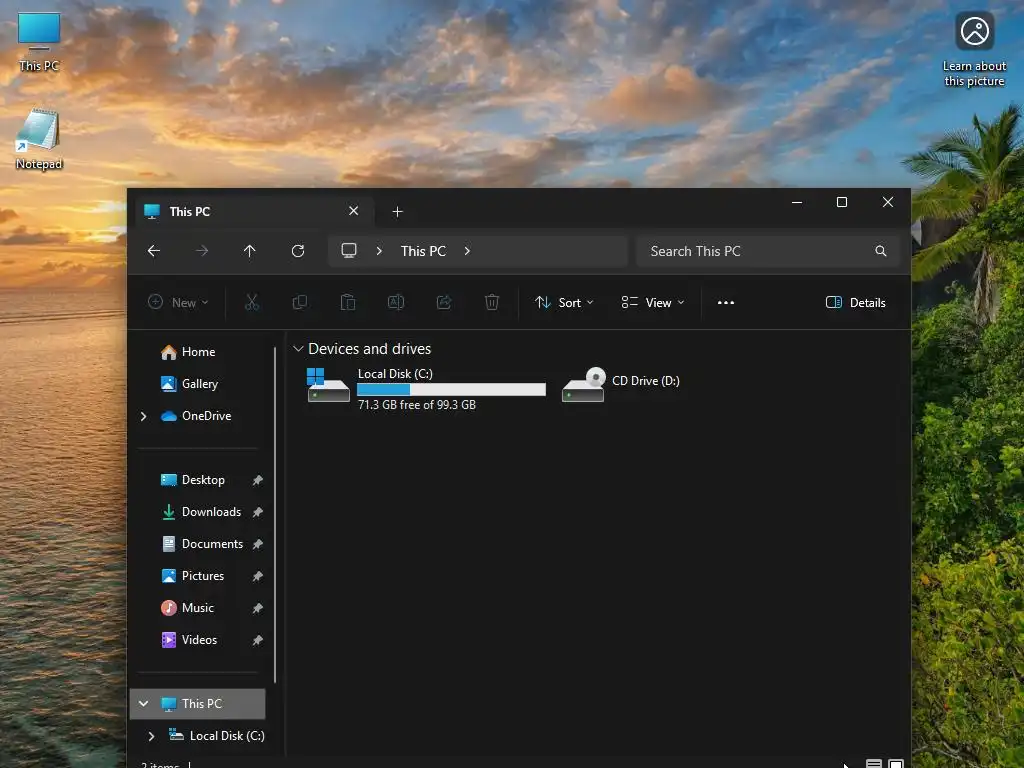Screen dimensions: 1024x768
Task: Open Home in the sidebar
Action: click(x=199, y=352)
